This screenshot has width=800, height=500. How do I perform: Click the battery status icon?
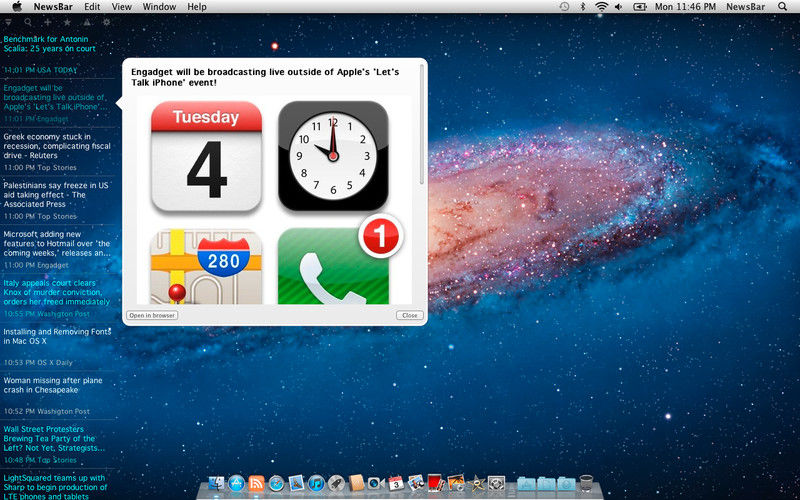tap(640, 7)
